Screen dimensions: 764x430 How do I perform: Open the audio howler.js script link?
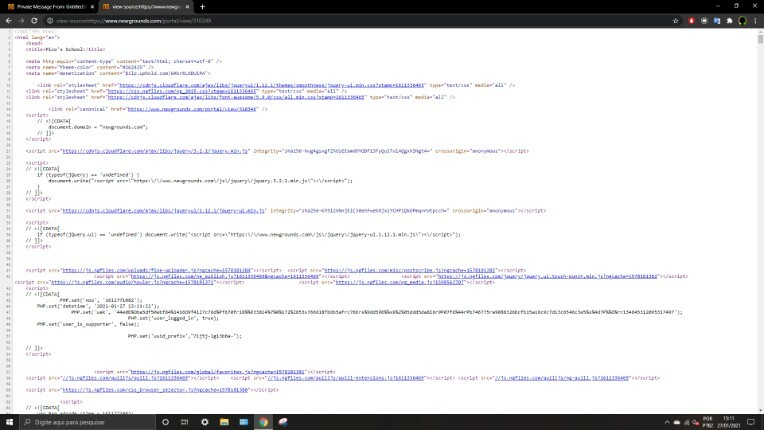132,282
